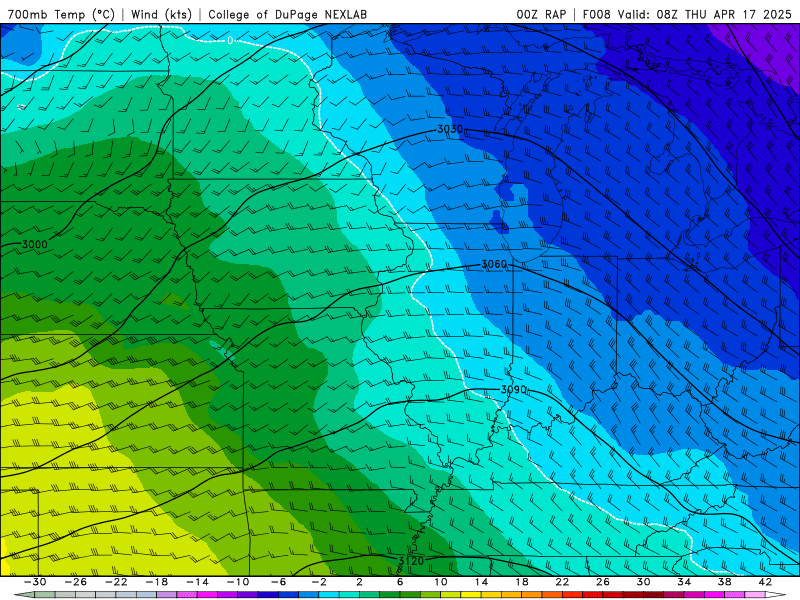Click the -18 color scale label
The height and width of the screenshot is (600, 800).
tap(157, 582)
